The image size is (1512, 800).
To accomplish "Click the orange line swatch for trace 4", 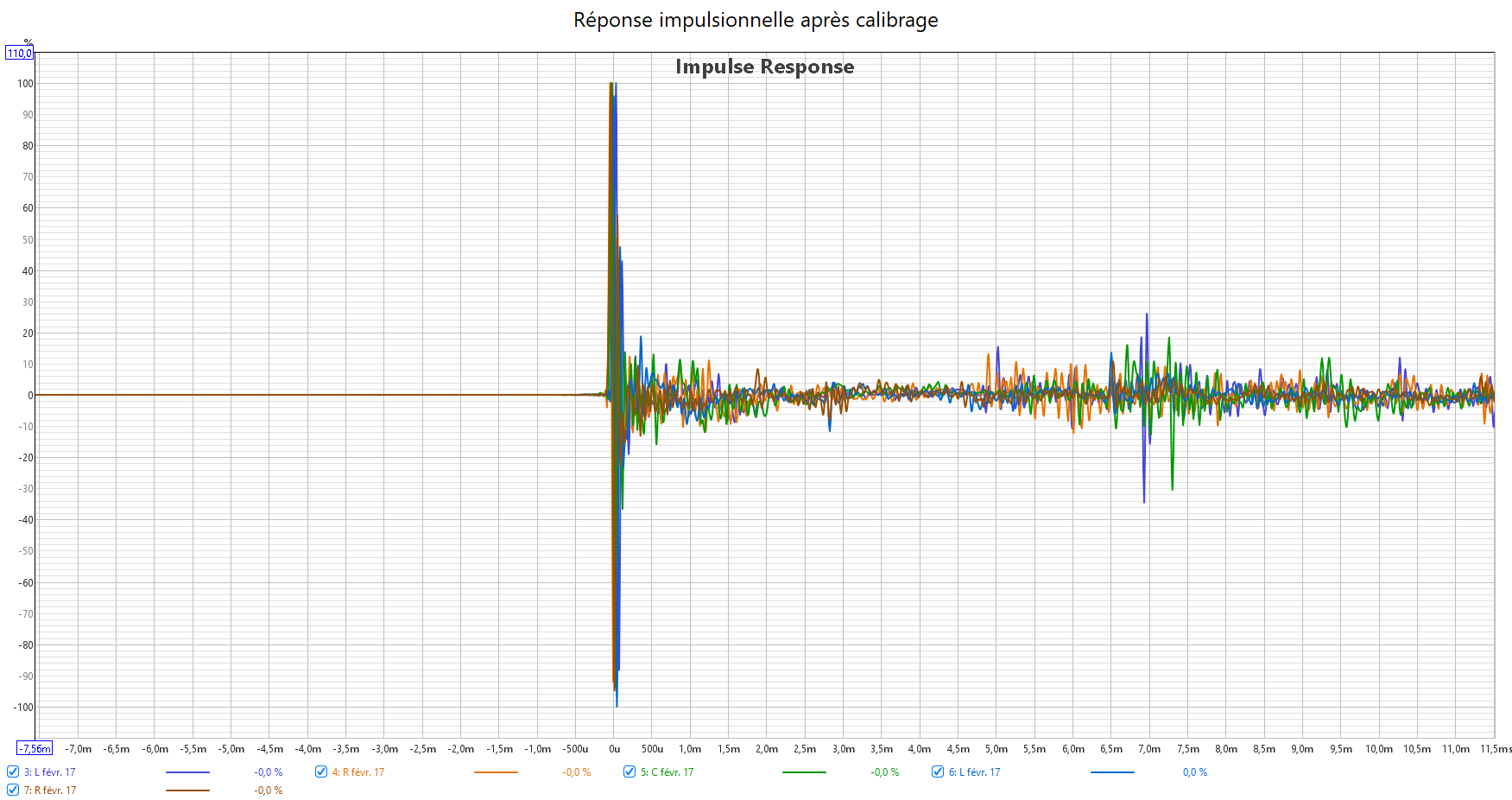I will tap(496, 772).
